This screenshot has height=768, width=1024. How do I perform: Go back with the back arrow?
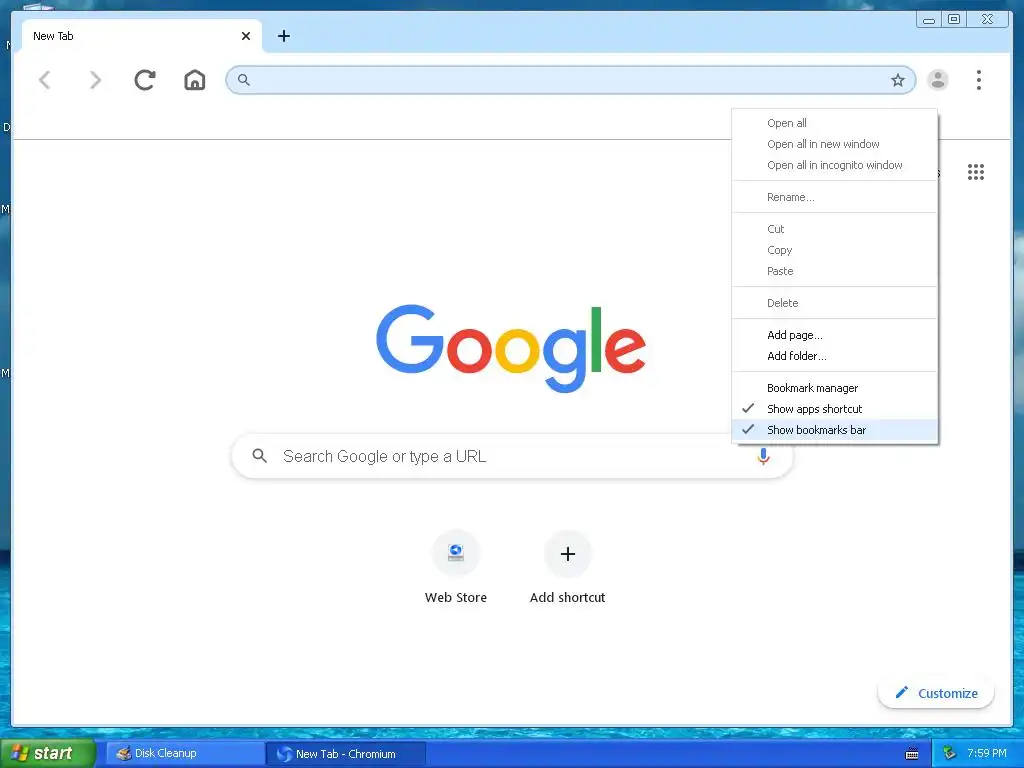pos(44,80)
